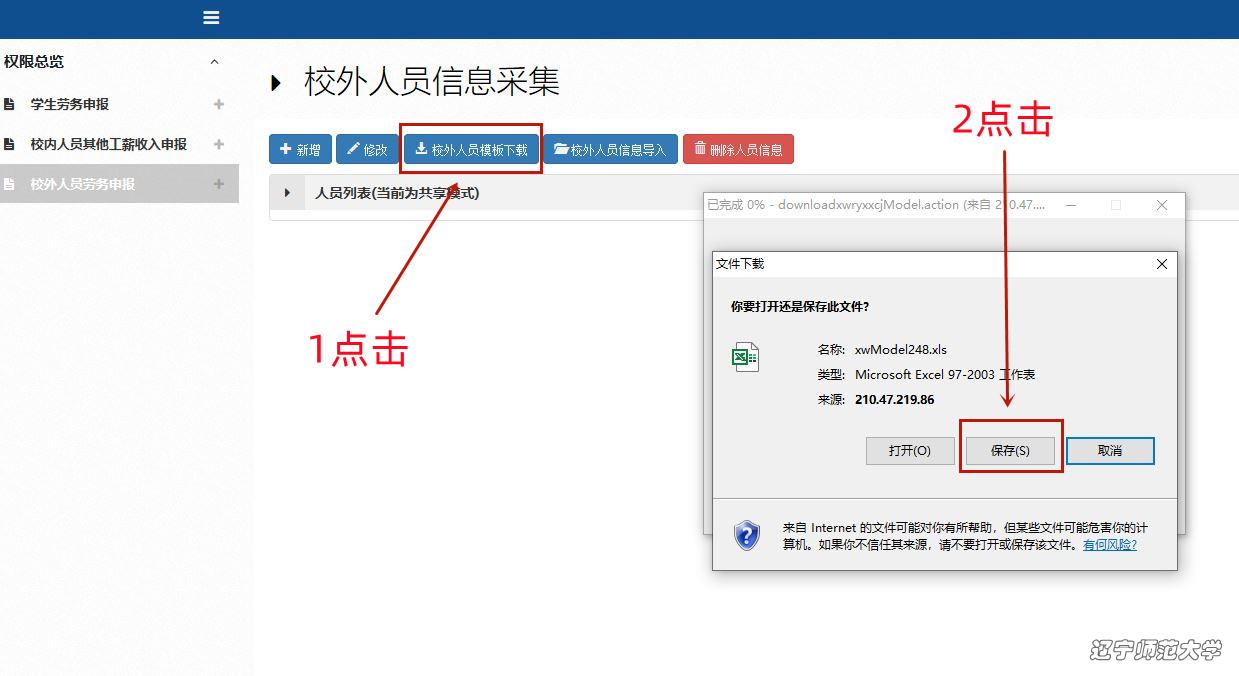Click the 修改 edit button
This screenshot has height=676, width=1239.
[367, 149]
